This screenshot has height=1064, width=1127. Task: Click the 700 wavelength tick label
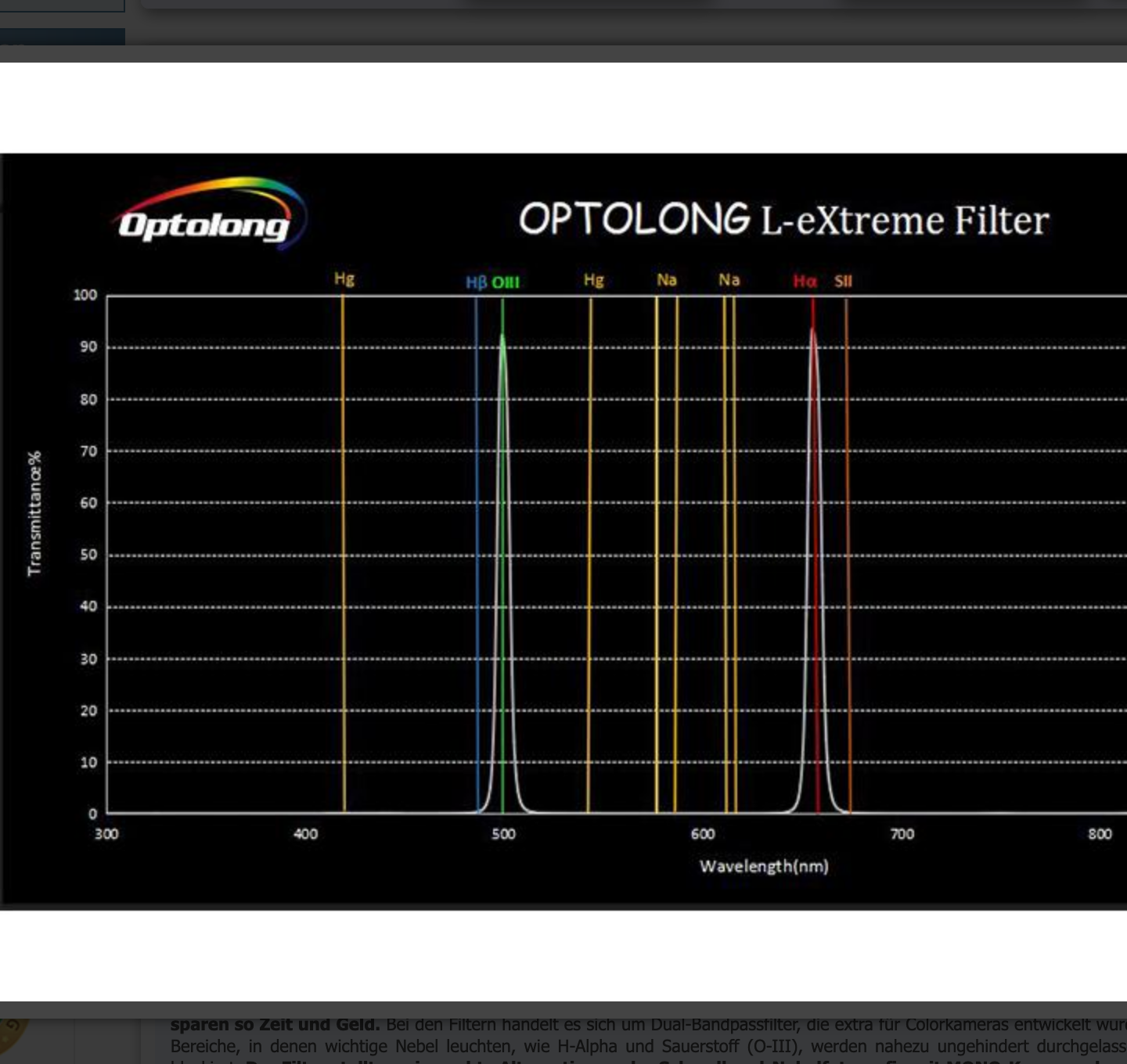tap(902, 834)
